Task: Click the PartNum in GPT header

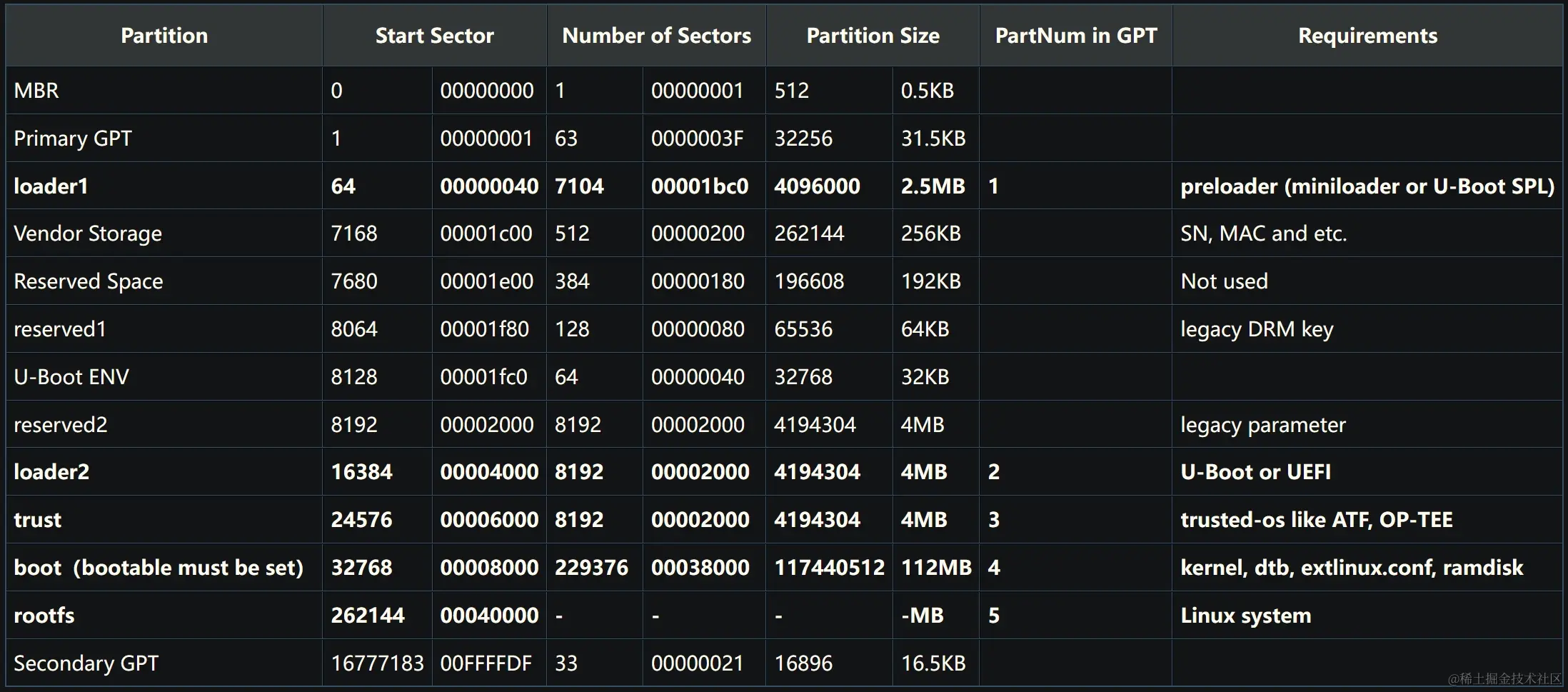Action: 1076,36
